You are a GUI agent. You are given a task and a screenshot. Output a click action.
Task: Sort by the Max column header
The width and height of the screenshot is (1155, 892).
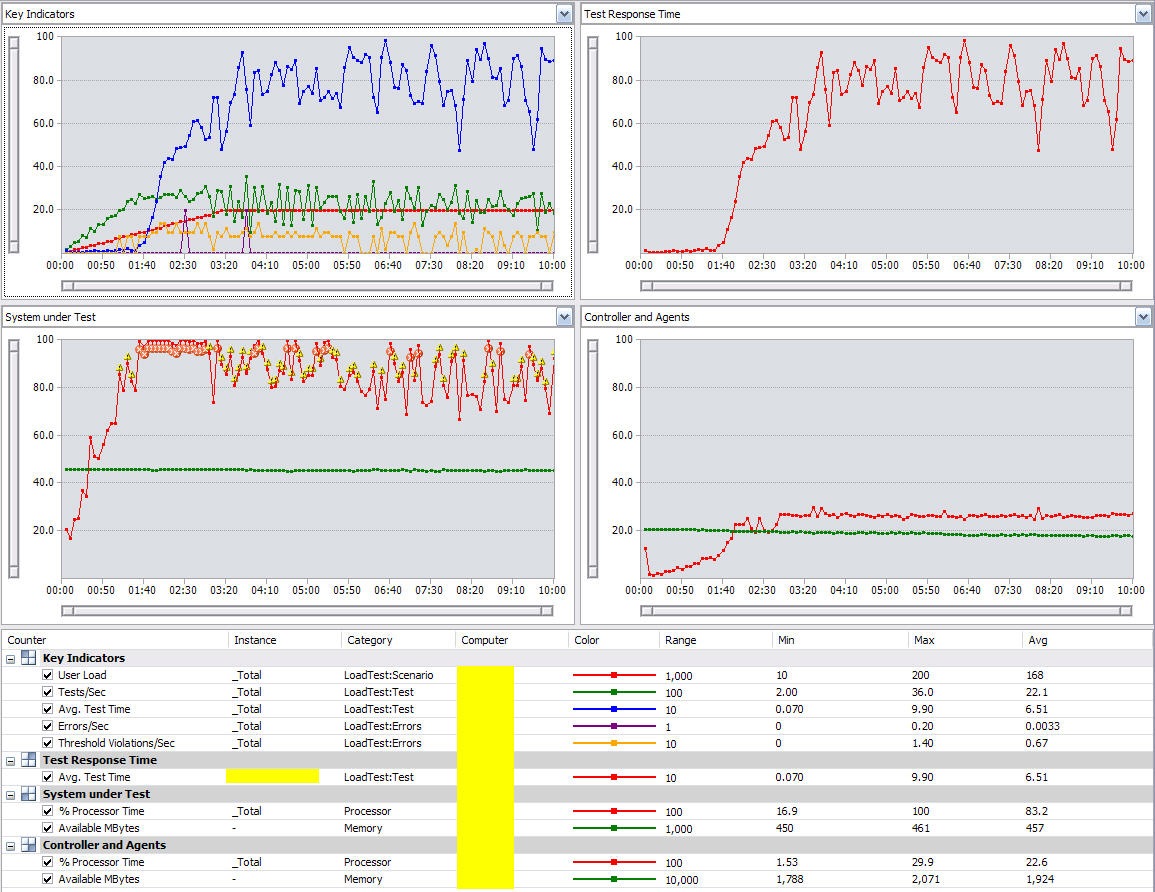(x=965, y=639)
